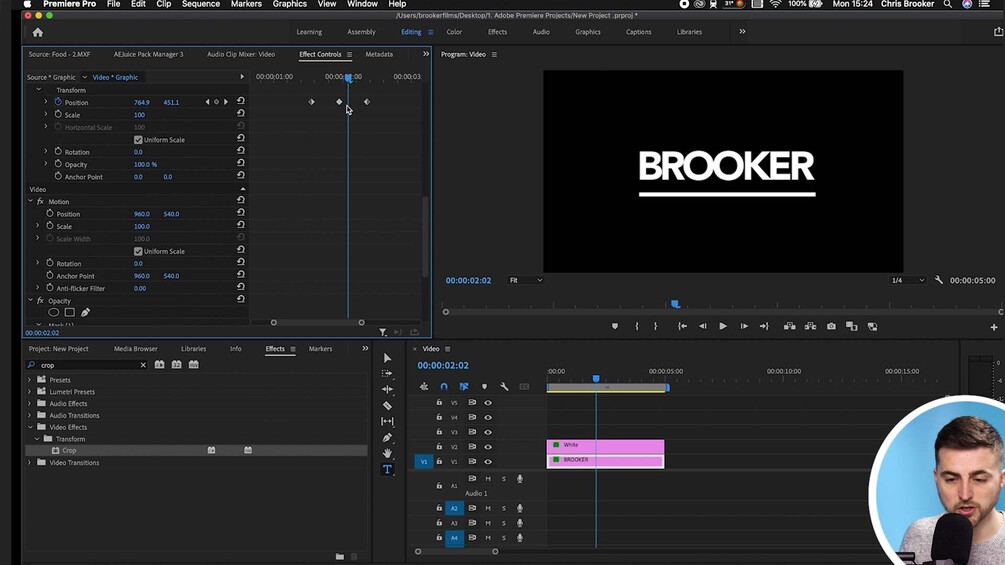Choose free draw bezier mask pen
The height and width of the screenshot is (565, 1005).
(85, 313)
